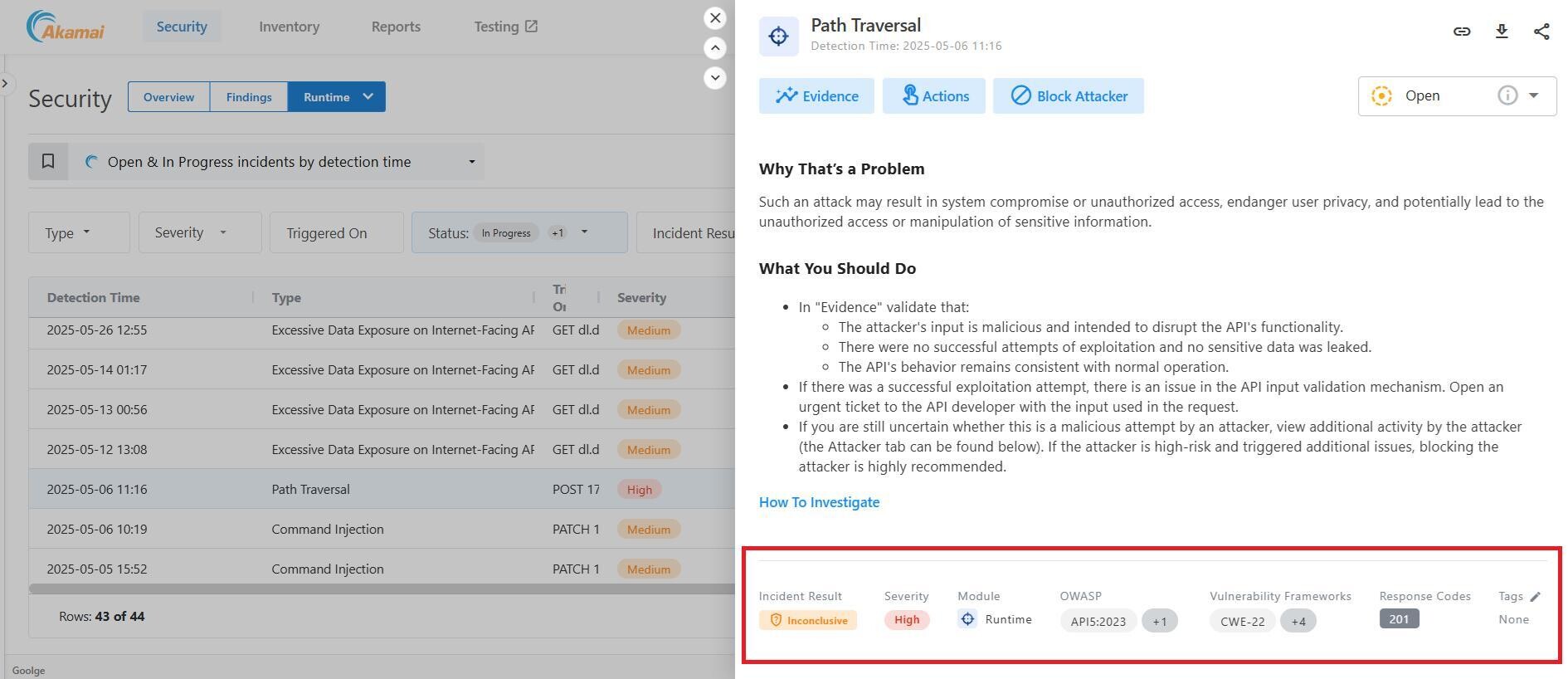Click the horizontal scrollbar under the incidents table

pyautogui.click(x=381, y=589)
